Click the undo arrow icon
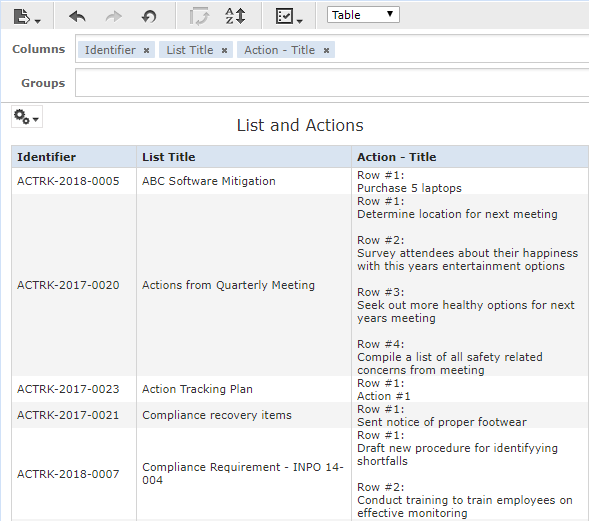The width and height of the screenshot is (589, 521). 77,17
